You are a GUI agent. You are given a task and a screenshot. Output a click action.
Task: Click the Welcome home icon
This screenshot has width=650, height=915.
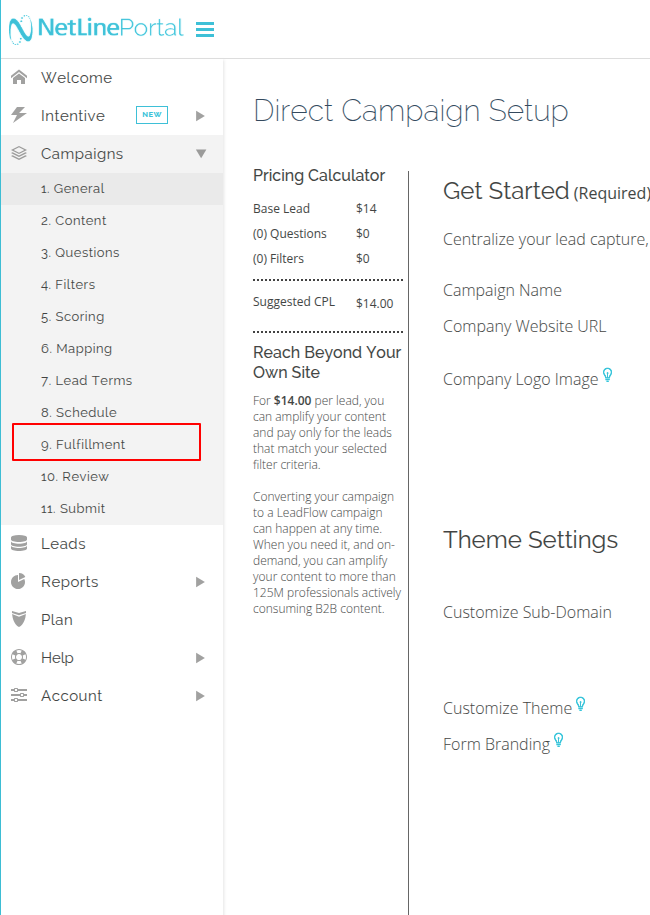(x=19, y=78)
